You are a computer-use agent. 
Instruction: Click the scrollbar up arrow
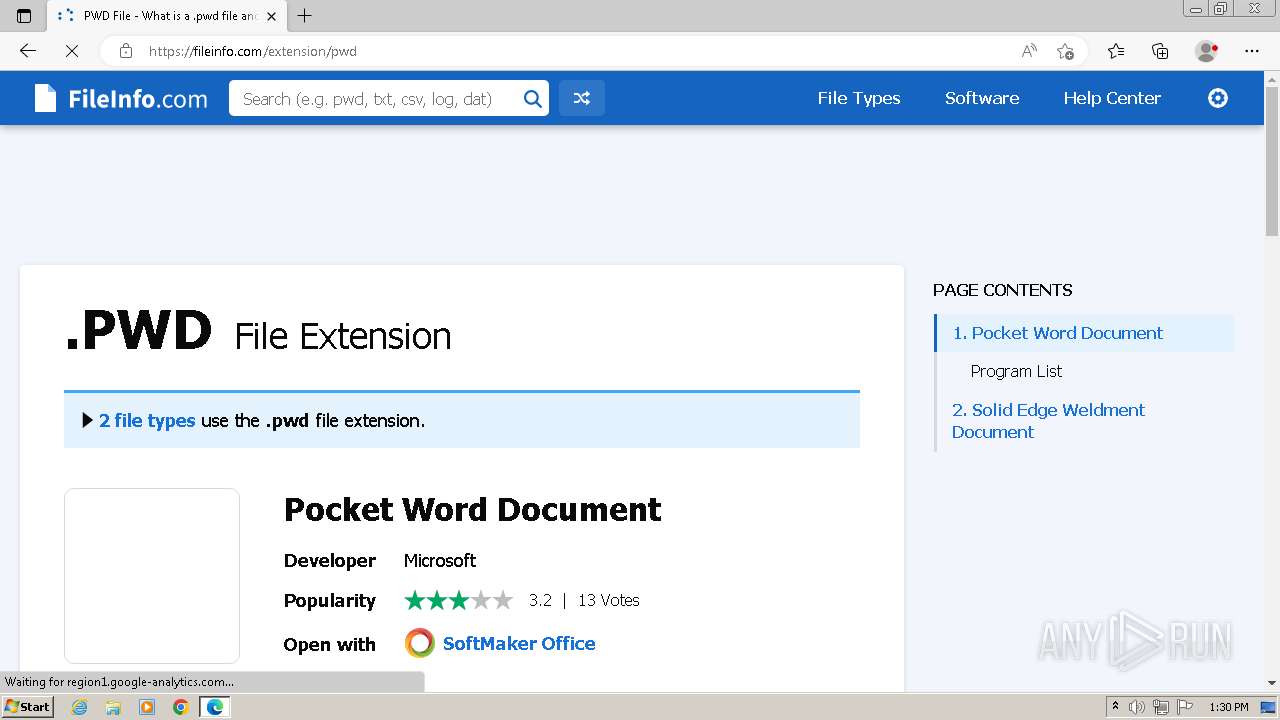(x=1272, y=78)
